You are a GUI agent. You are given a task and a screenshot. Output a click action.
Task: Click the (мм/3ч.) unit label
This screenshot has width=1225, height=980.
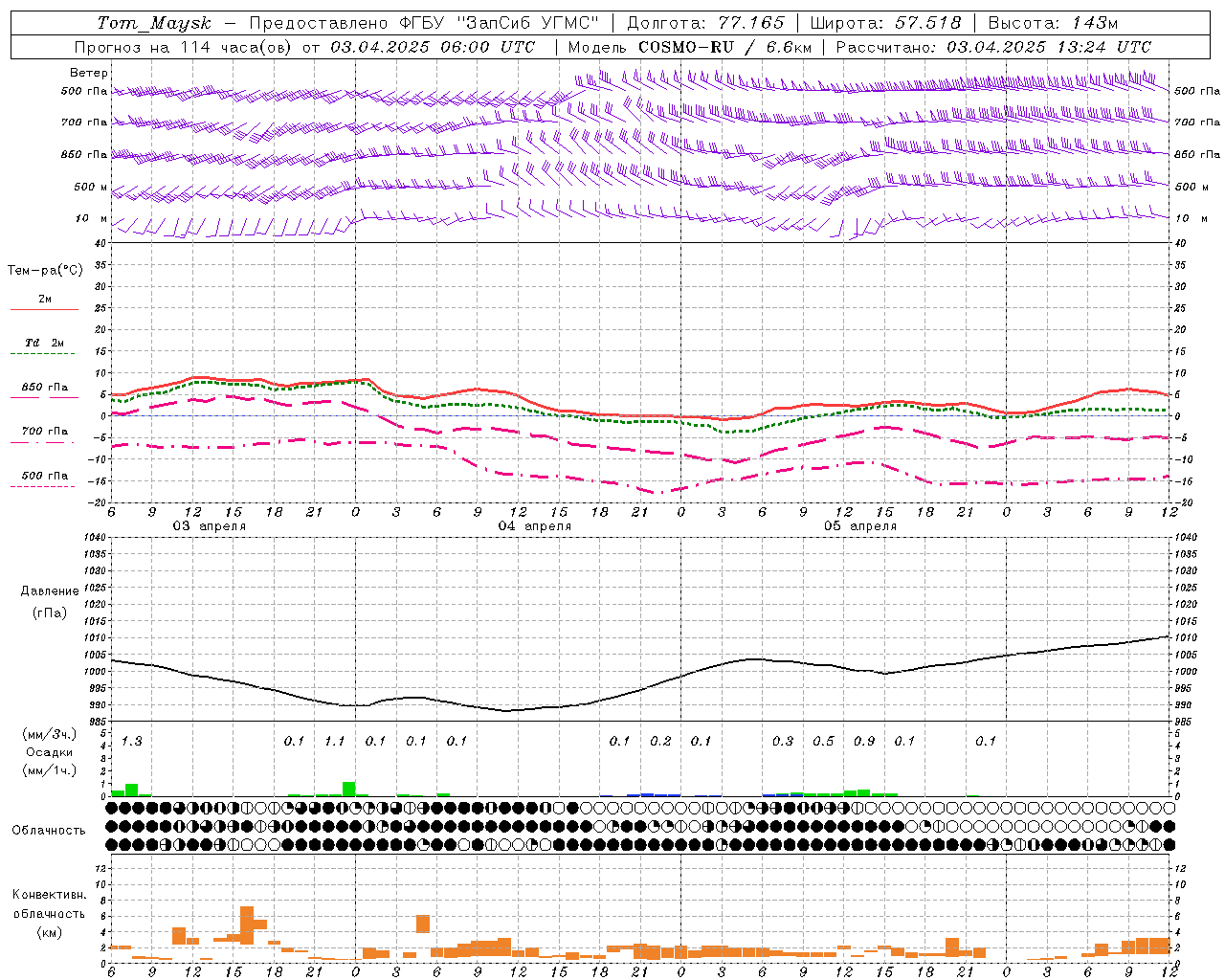(x=50, y=734)
